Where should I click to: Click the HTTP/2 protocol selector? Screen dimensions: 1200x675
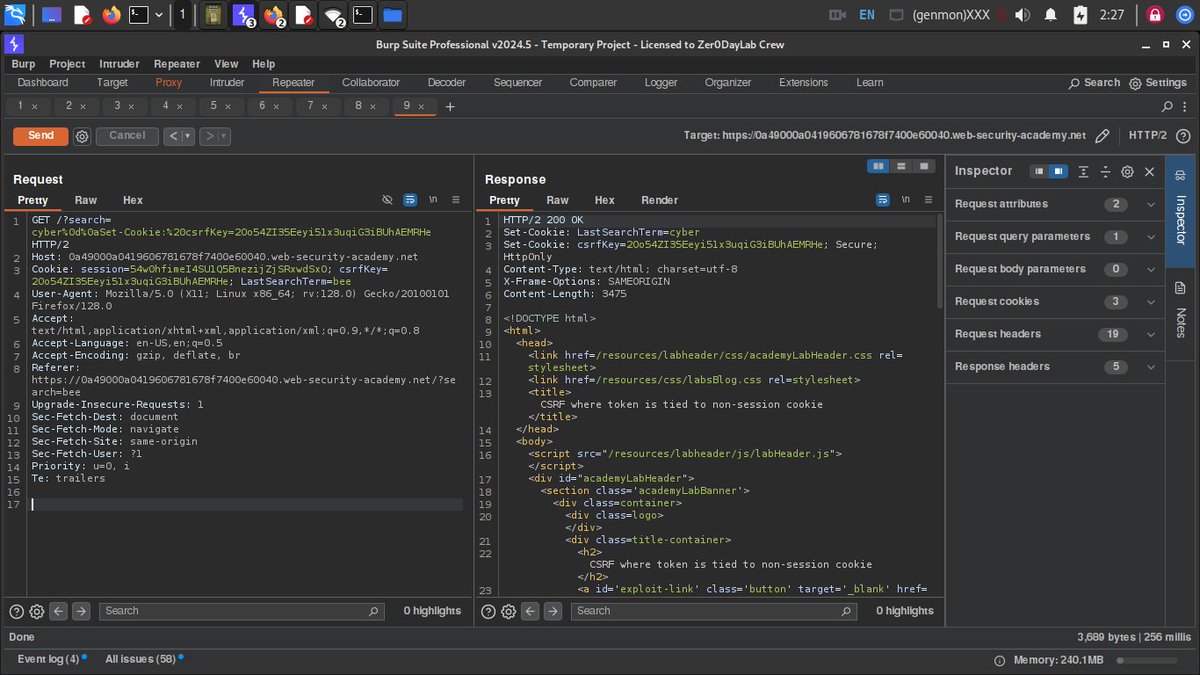coord(1147,136)
